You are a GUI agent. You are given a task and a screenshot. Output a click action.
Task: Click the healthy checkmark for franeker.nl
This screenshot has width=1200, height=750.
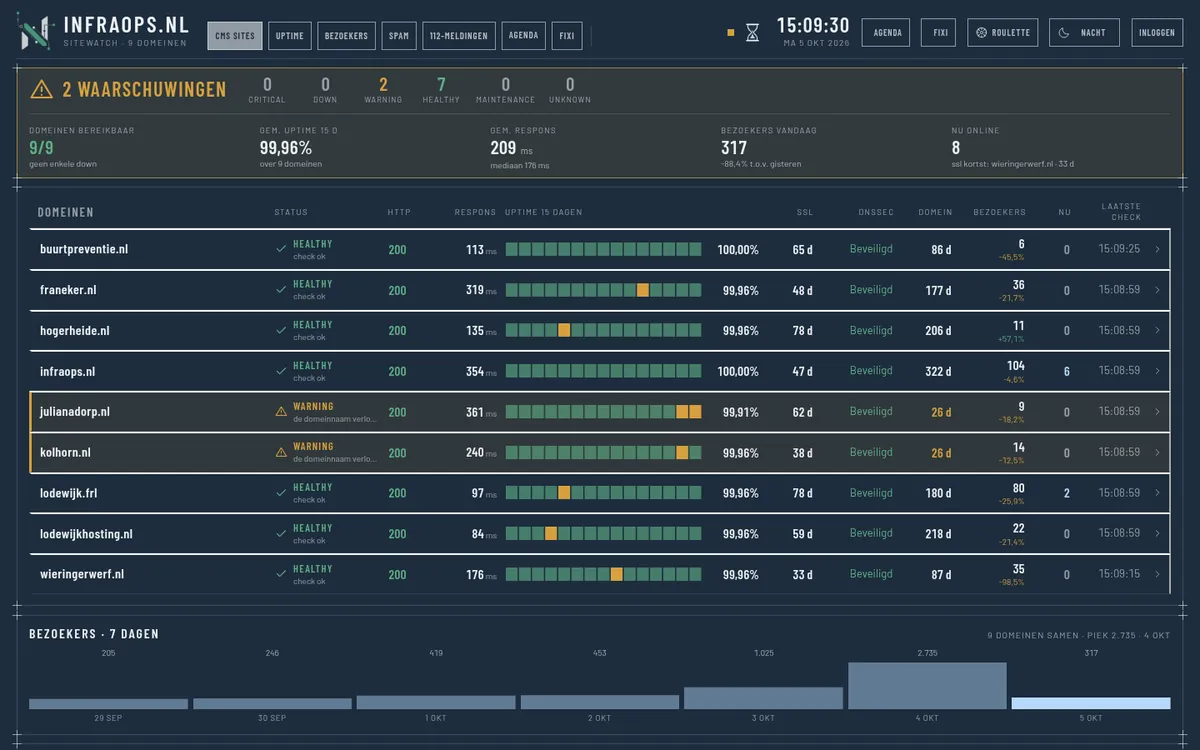coord(281,290)
